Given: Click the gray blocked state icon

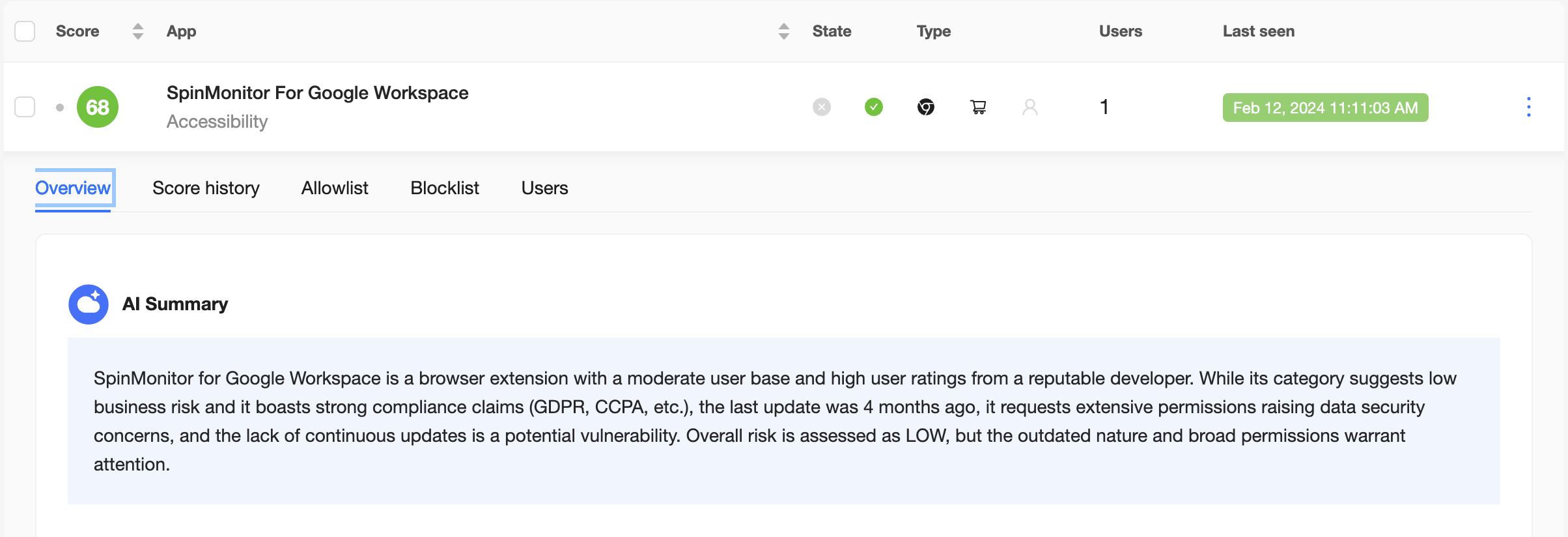Looking at the screenshot, I should [822, 107].
